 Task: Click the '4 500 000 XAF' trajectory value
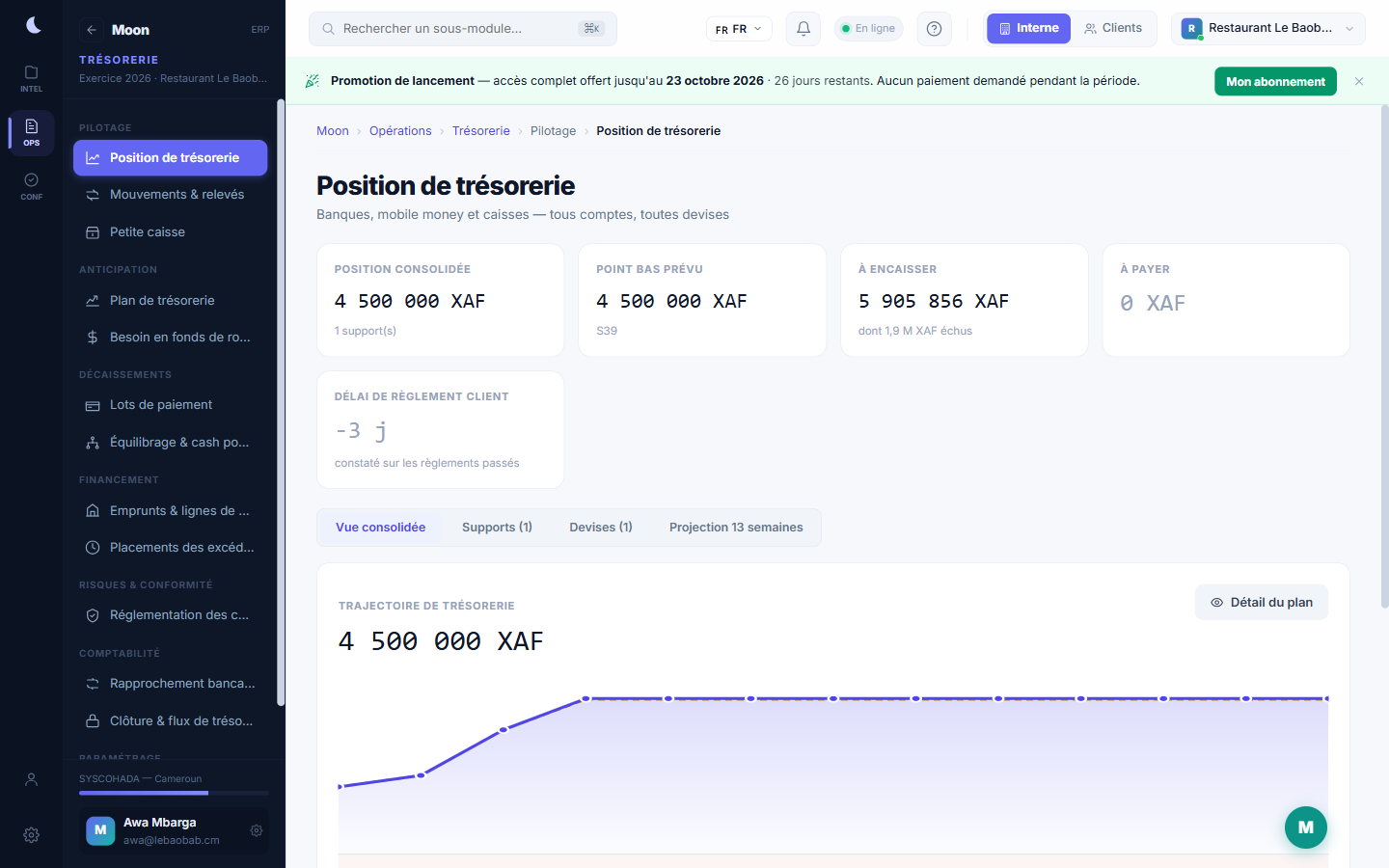tap(441, 641)
